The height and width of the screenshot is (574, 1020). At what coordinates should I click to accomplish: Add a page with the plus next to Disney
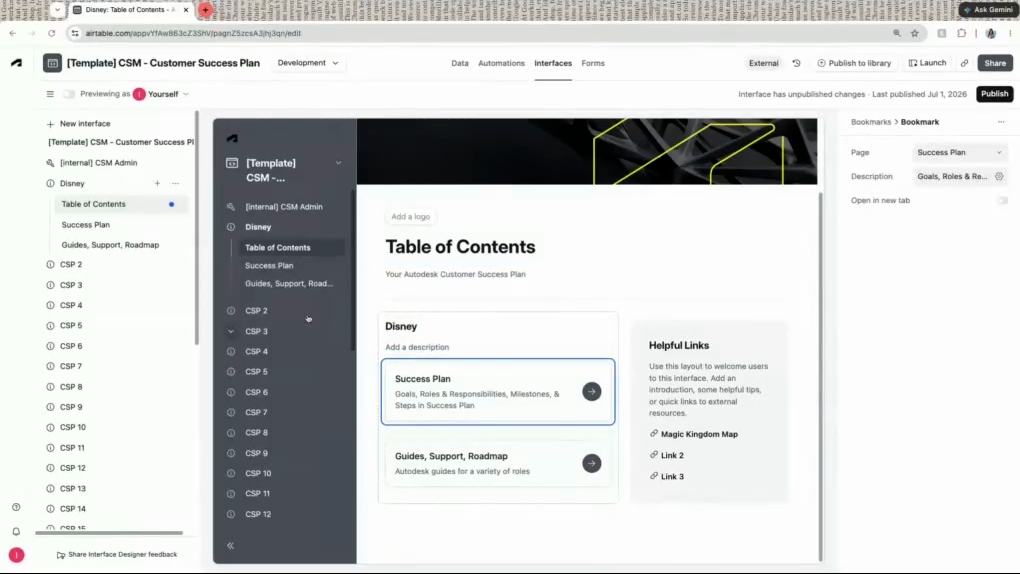(157, 184)
